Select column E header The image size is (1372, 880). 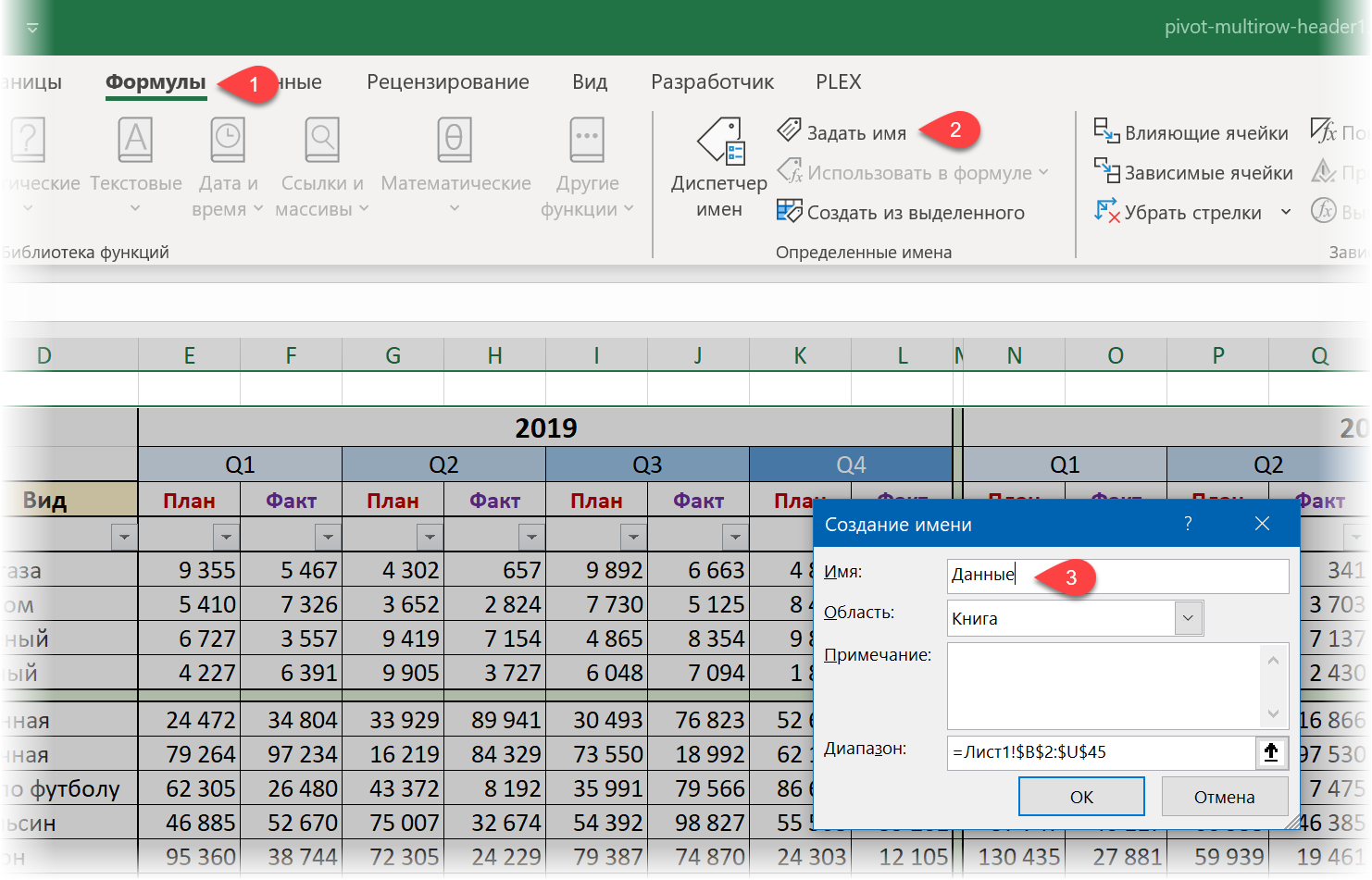(x=189, y=355)
